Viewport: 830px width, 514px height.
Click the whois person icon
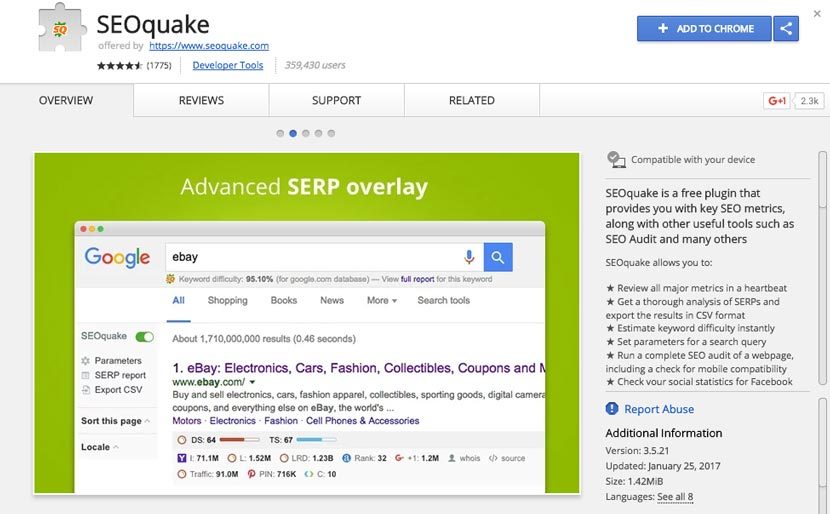[452, 458]
